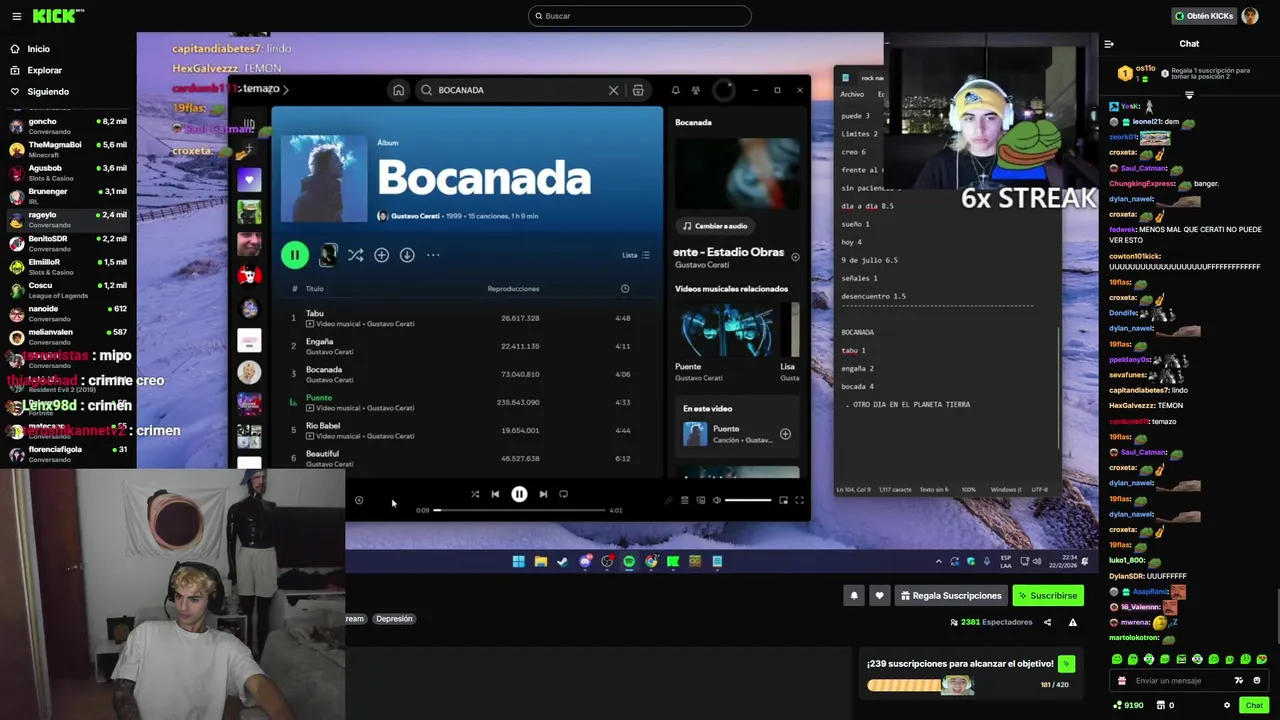Add Puente song in En este video
The width and height of the screenshot is (1280, 720).
coord(785,434)
